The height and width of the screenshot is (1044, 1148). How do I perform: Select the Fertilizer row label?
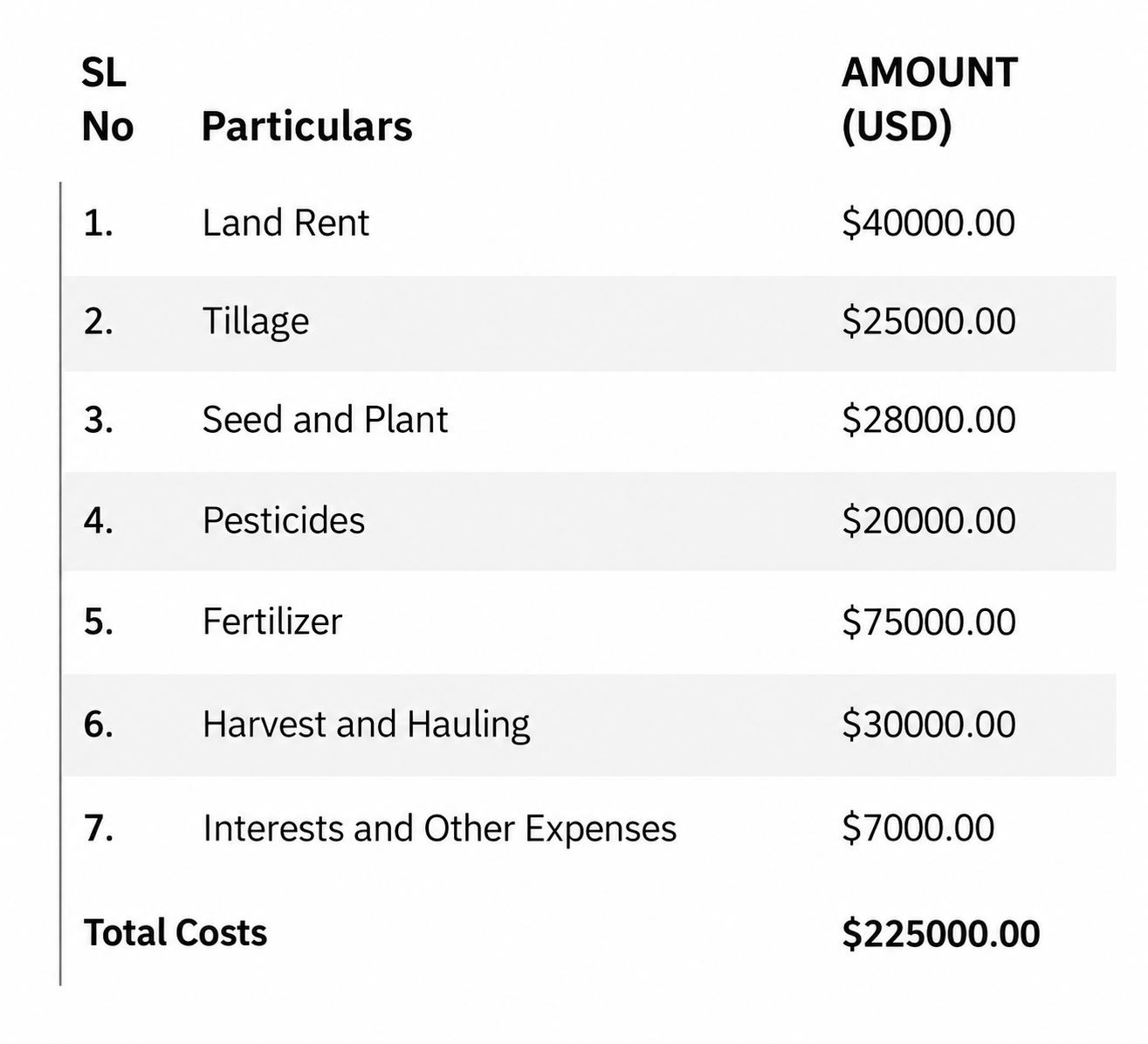click(x=272, y=622)
